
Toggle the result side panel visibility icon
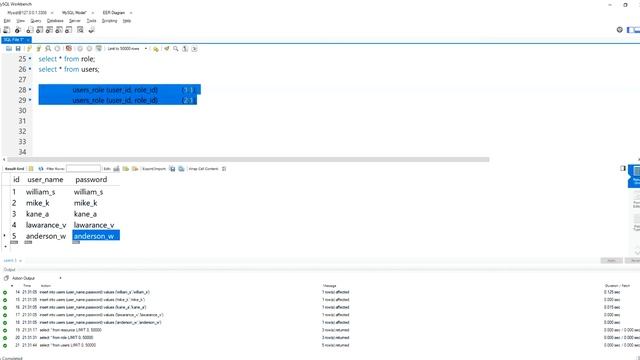point(623,168)
